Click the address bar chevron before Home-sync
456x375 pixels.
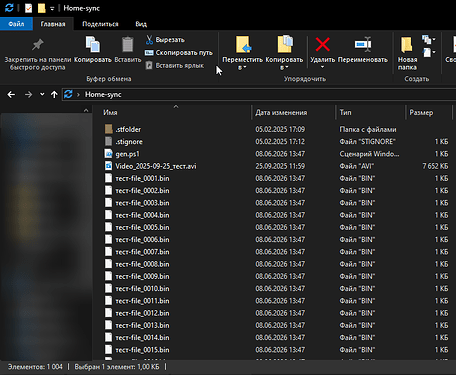(78, 95)
